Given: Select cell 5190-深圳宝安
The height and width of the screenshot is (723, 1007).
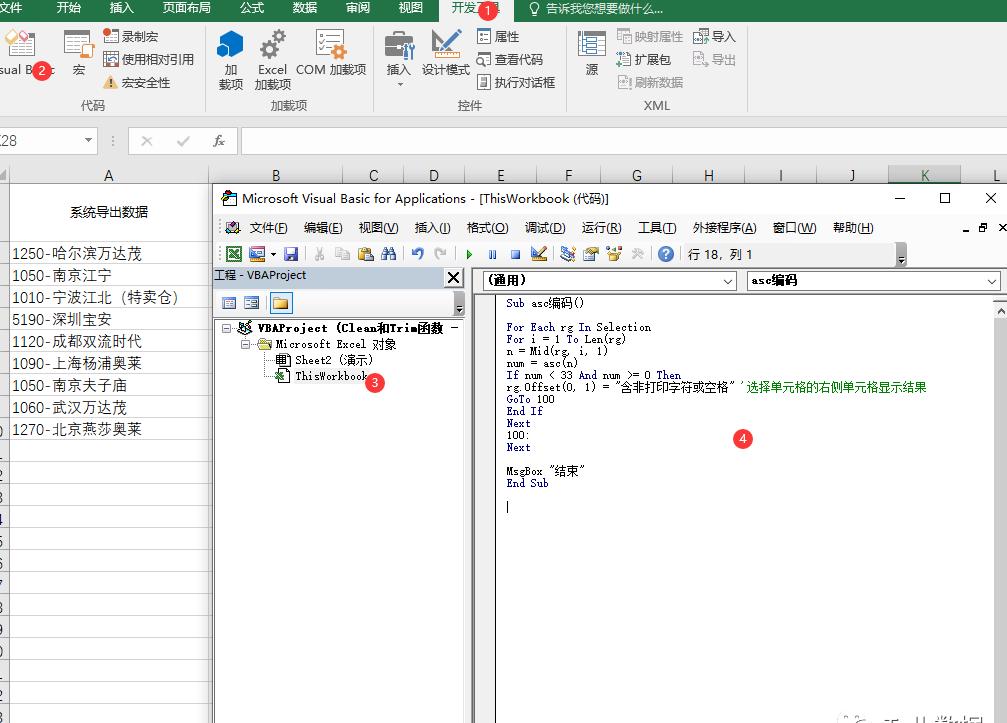Looking at the screenshot, I should click(x=110, y=319).
